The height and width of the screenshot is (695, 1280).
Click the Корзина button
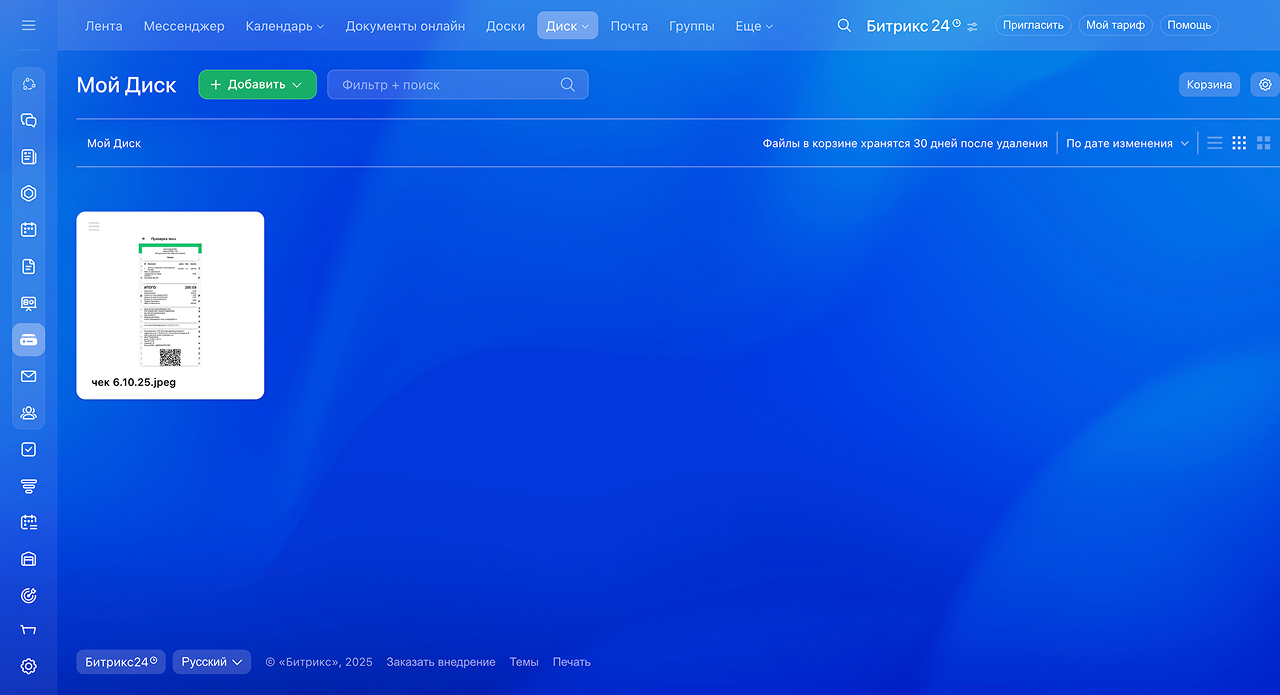1209,85
